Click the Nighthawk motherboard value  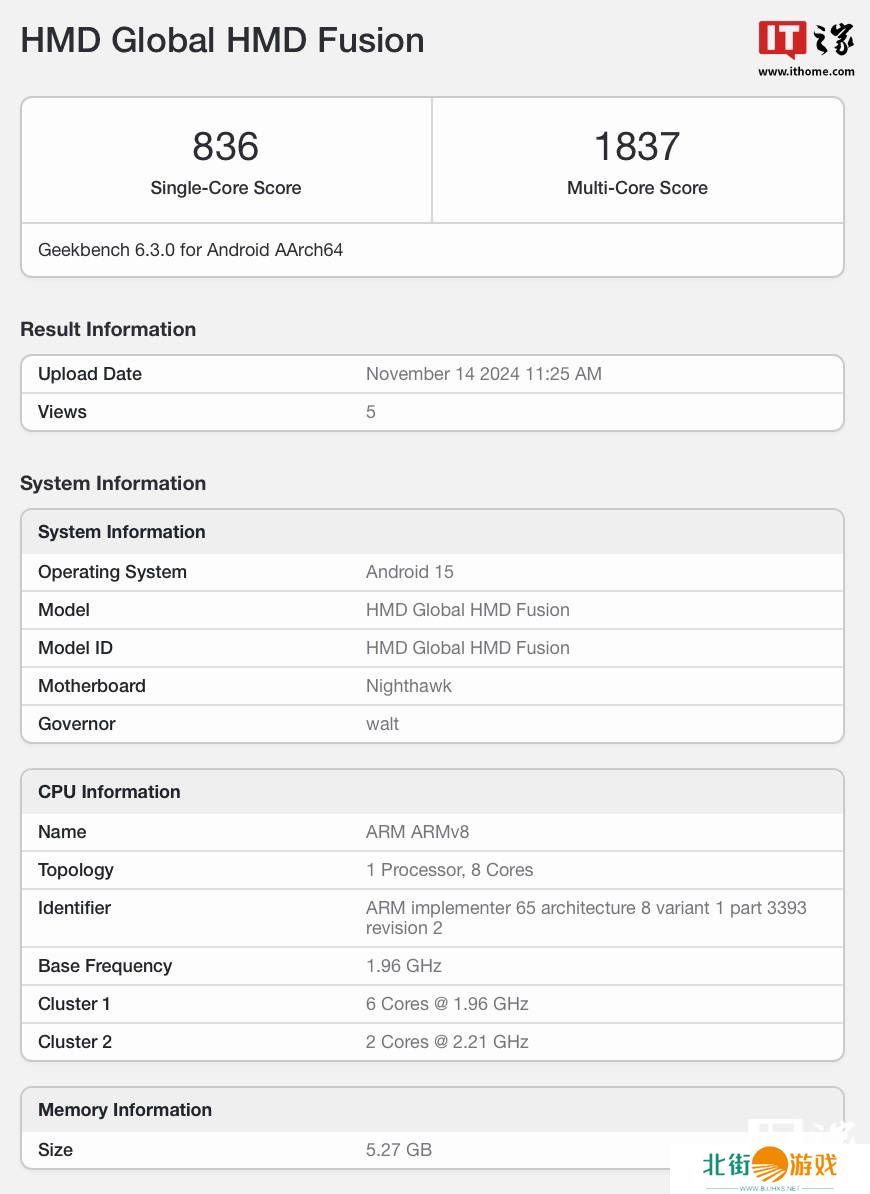click(x=409, y=686)
